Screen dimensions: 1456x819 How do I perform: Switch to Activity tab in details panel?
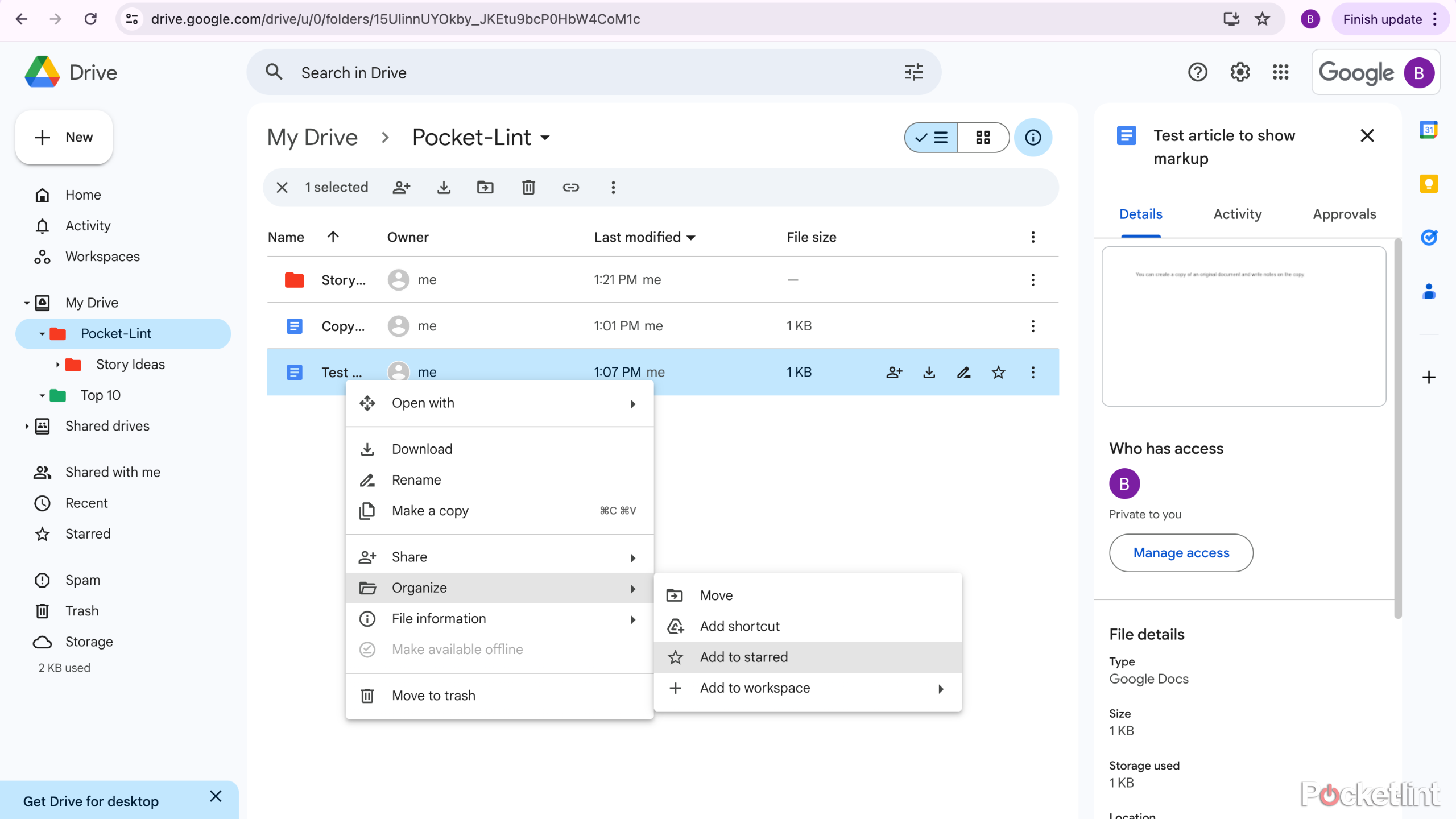tap(1237, 214)
